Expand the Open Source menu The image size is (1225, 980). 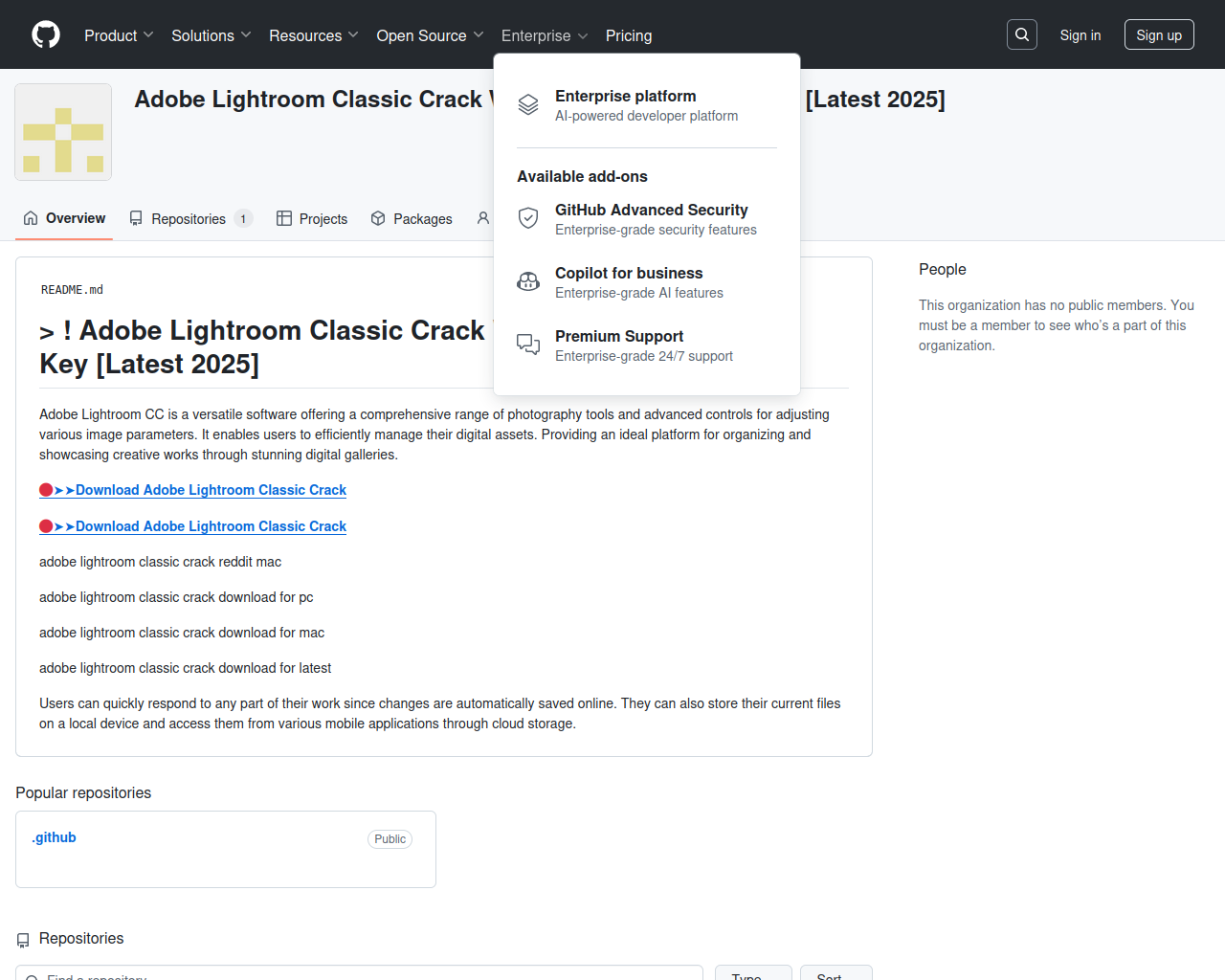point(431,35)
